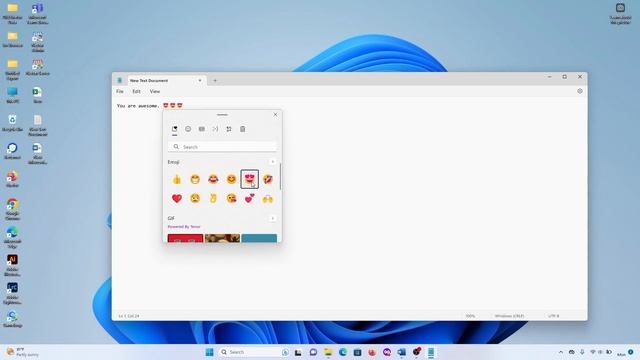Insert the rolling on floor laughing emoji
This screenshot has width=640, height=360.
pyautogui.click(x=268, y=179)
